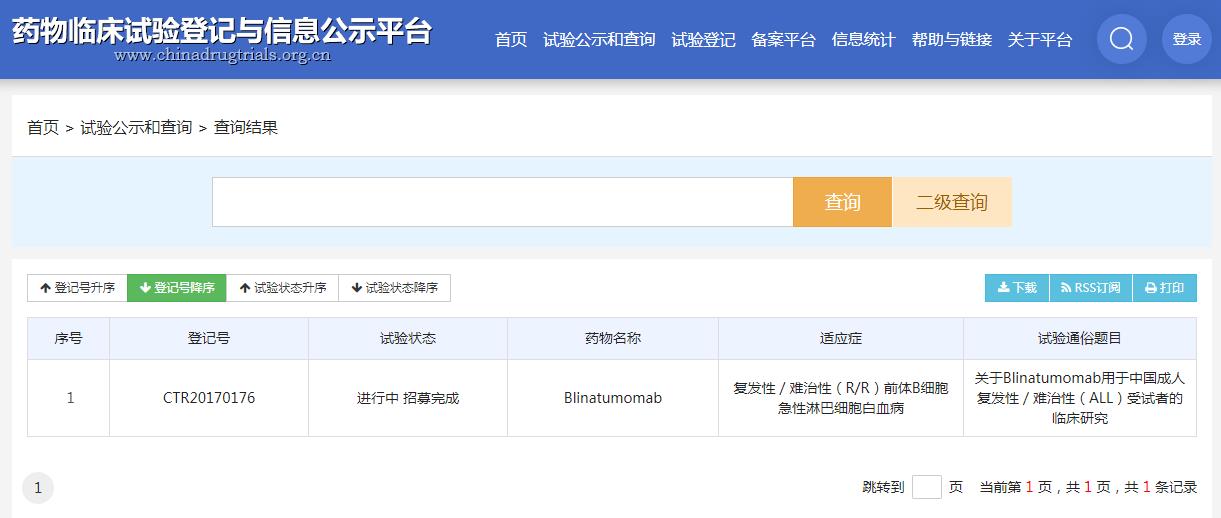Focus the 跳转到 page number input

click(927, 487)
